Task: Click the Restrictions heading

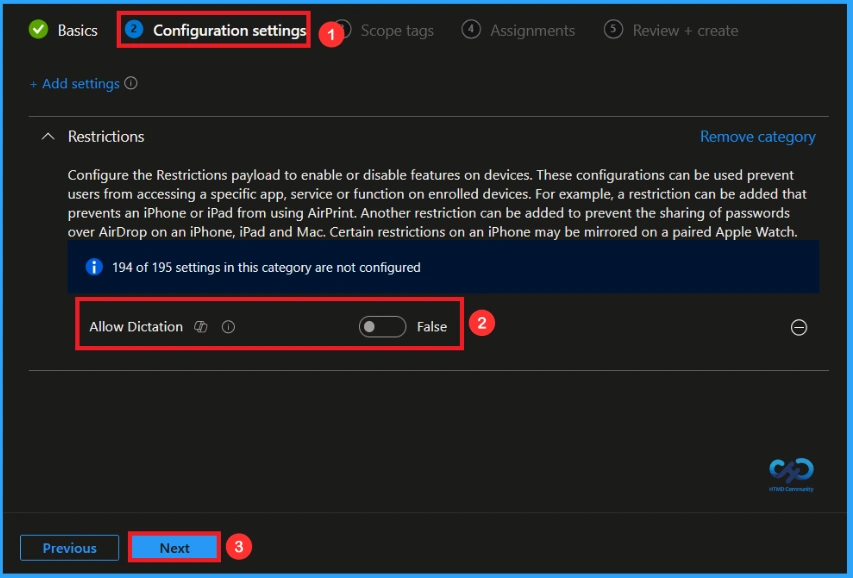Action: tap(105, 136)
